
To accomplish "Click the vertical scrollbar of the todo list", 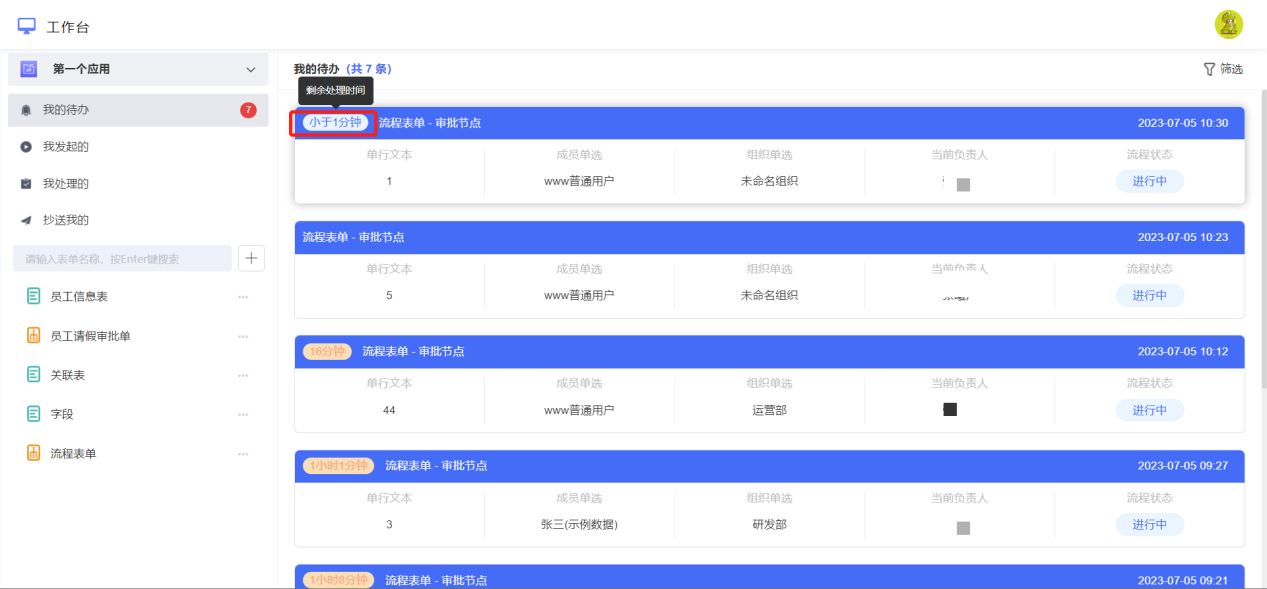I will [x=1261, y=240].
